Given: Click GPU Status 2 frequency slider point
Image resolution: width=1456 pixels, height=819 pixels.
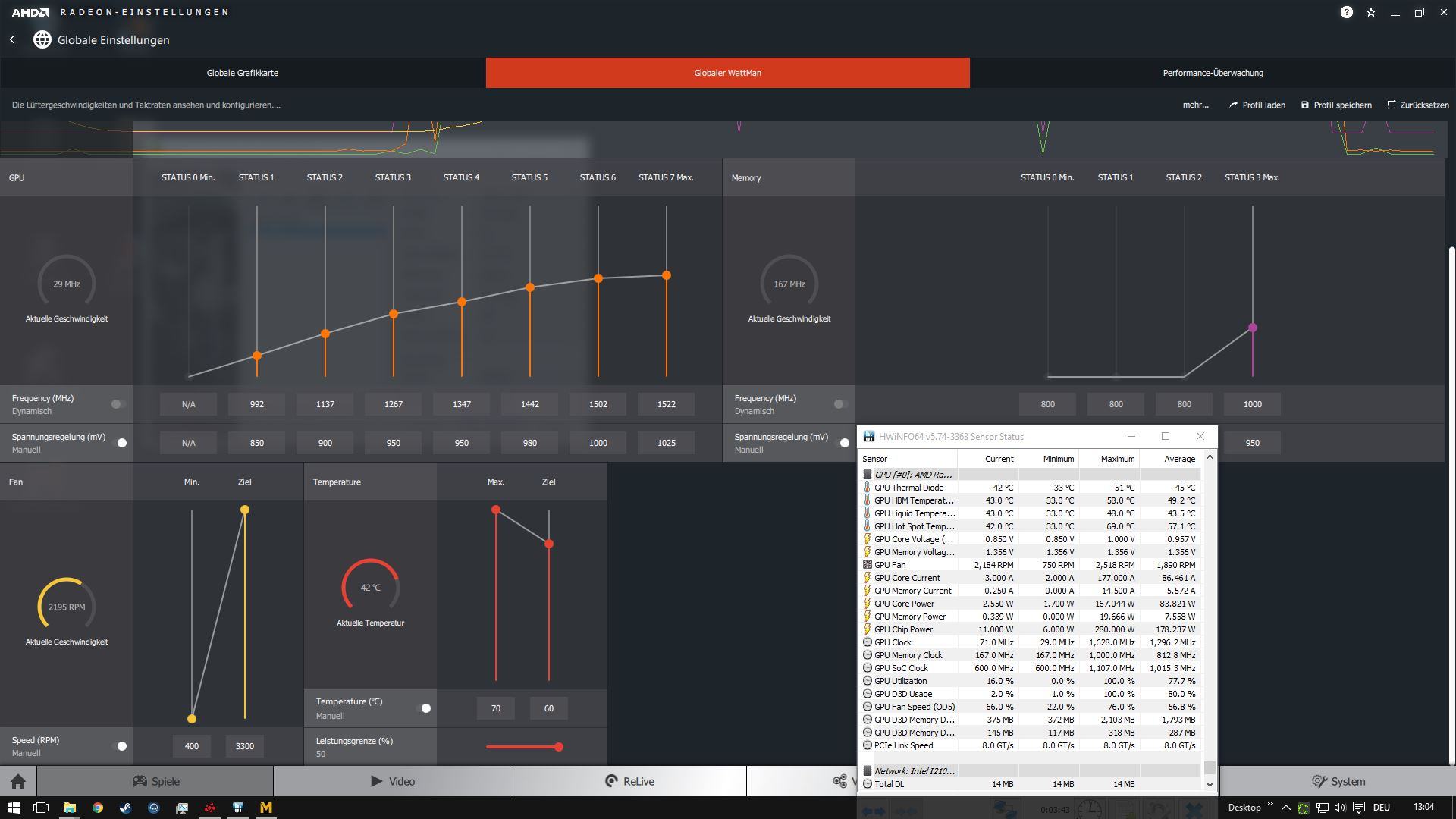Looking at the screenshot, I should click(x=325, y=334).
